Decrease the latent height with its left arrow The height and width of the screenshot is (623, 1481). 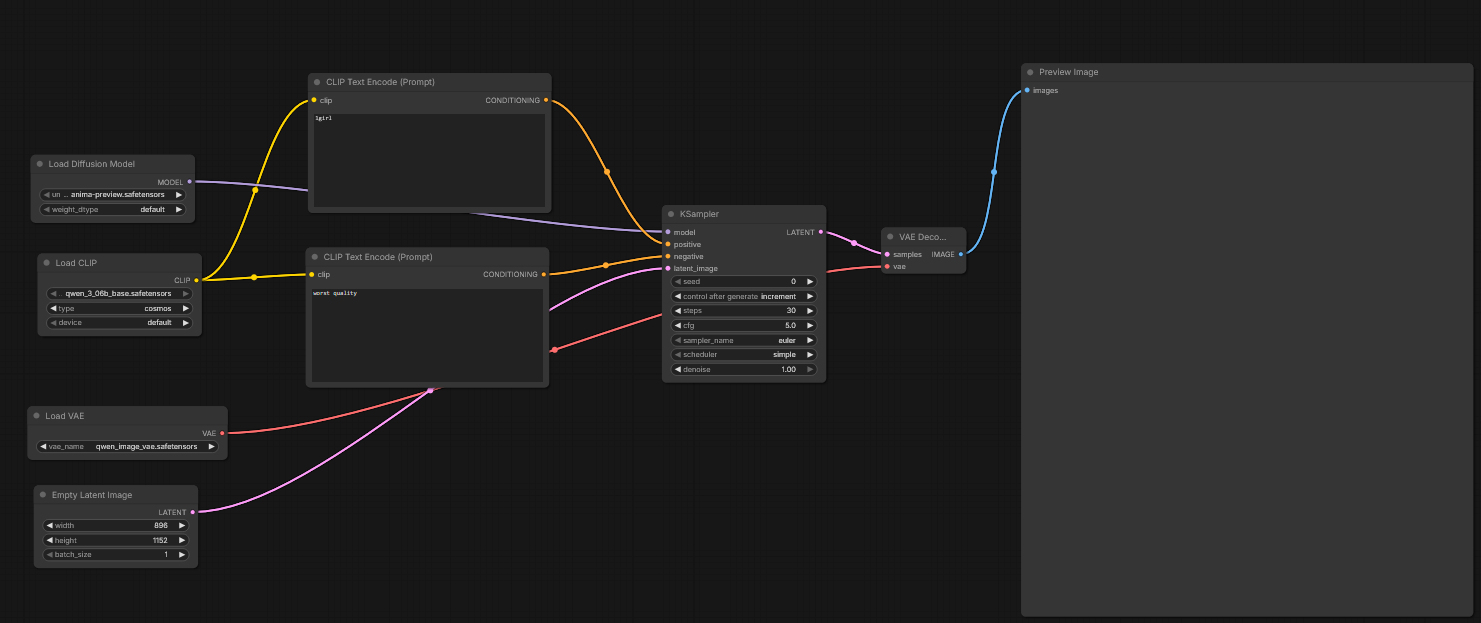pyautogui.click(x=50, y=540)
